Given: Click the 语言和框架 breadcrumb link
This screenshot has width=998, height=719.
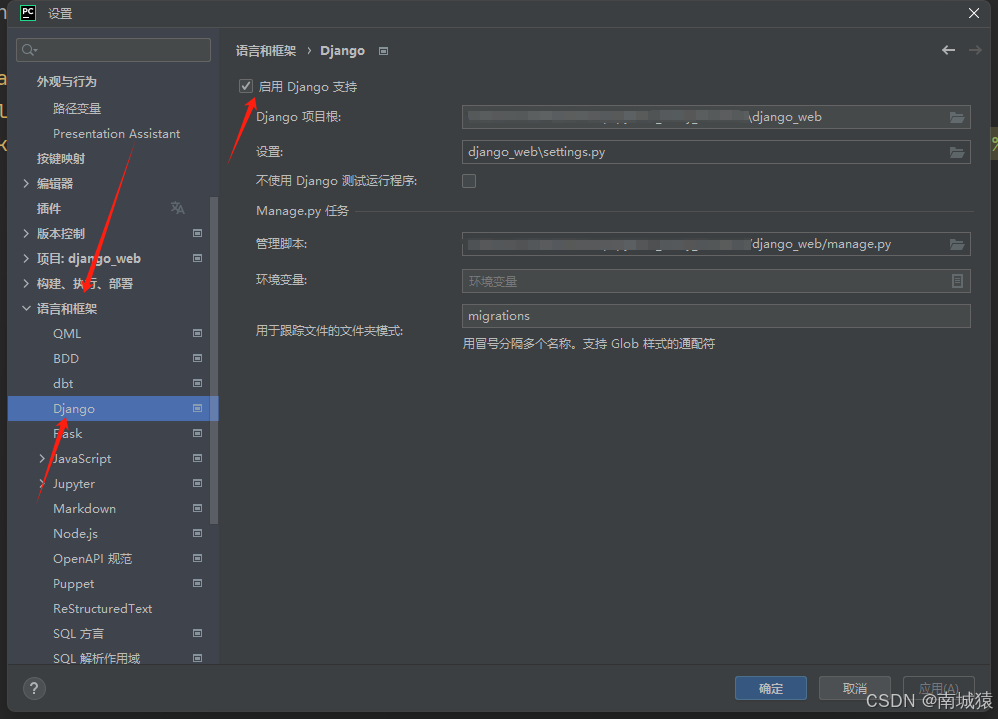Looking at the screenshot, I should pyautogui.click(x=266, y=51).
